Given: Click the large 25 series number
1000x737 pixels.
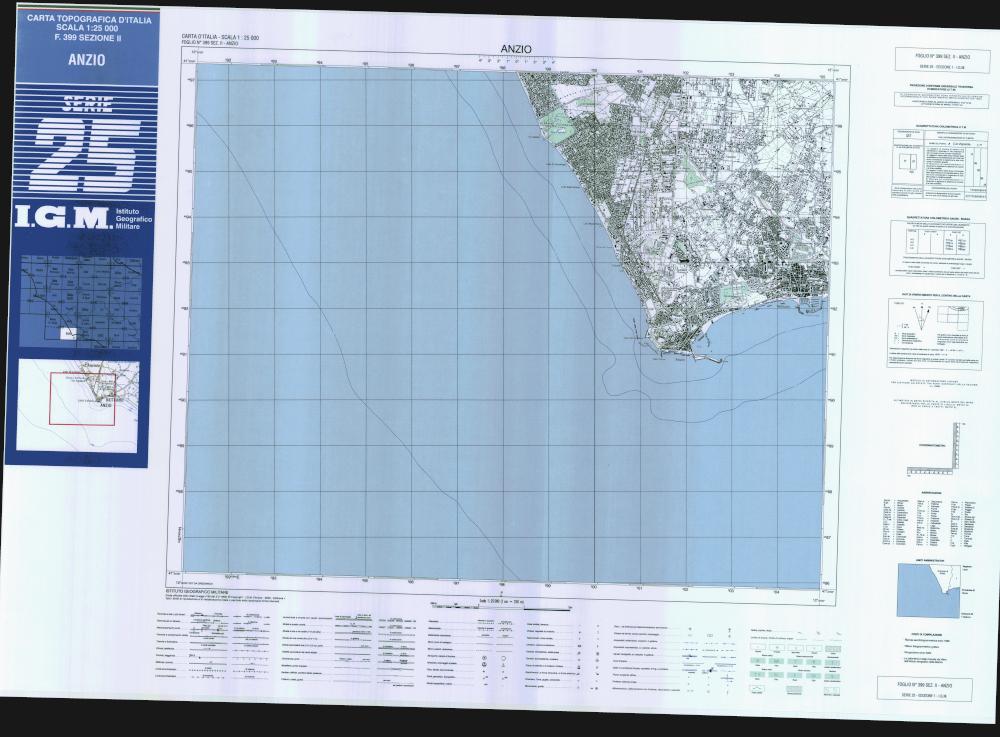Looking at the screenshot, I should click(x=87, y=157).
